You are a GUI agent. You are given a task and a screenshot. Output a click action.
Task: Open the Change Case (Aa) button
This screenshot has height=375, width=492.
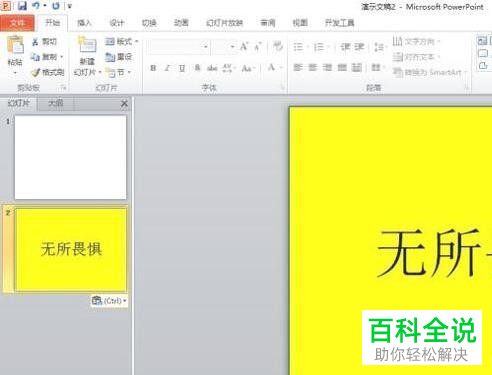pyautogui.click(x=248, y=68)
